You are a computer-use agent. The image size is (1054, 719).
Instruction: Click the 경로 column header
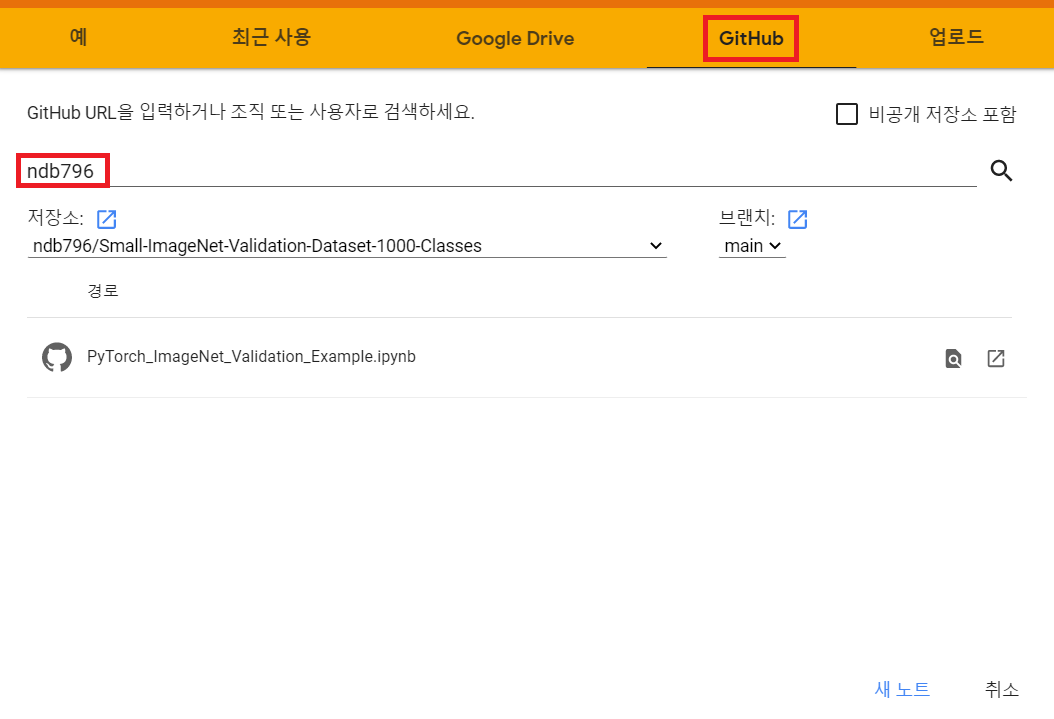pos(103,291)
